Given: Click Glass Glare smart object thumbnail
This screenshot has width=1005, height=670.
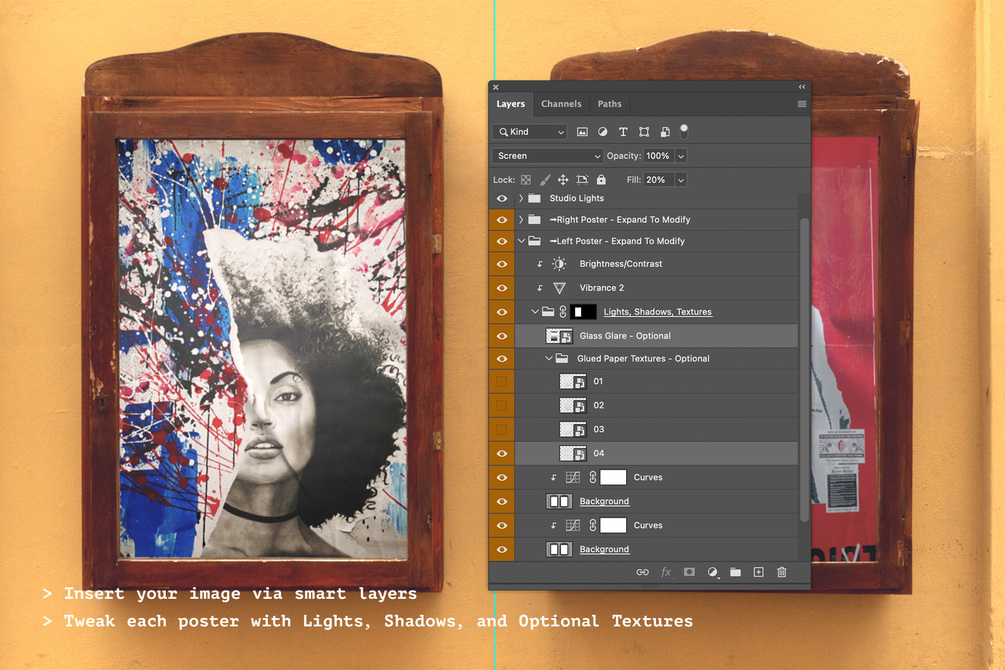Looking at the screenshot, I should [x=559, y=335].
